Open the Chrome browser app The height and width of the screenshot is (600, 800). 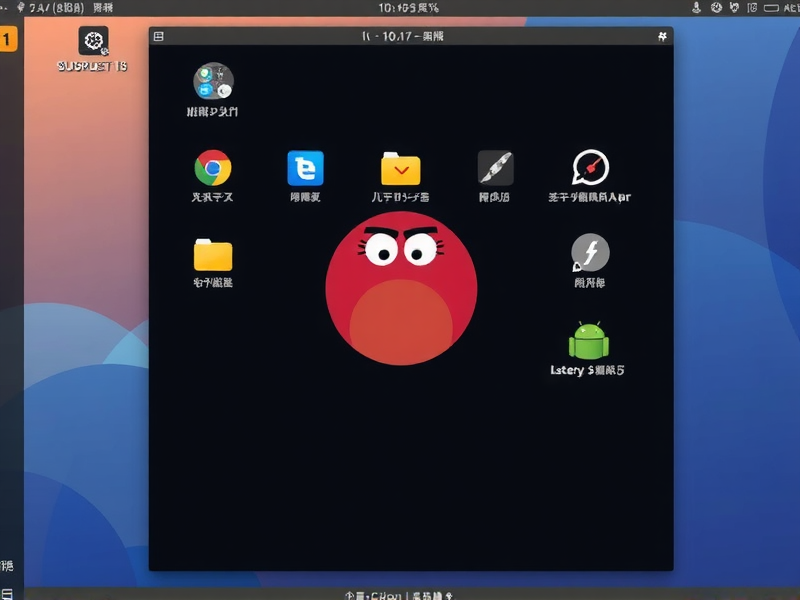click(x=213, y=168)
